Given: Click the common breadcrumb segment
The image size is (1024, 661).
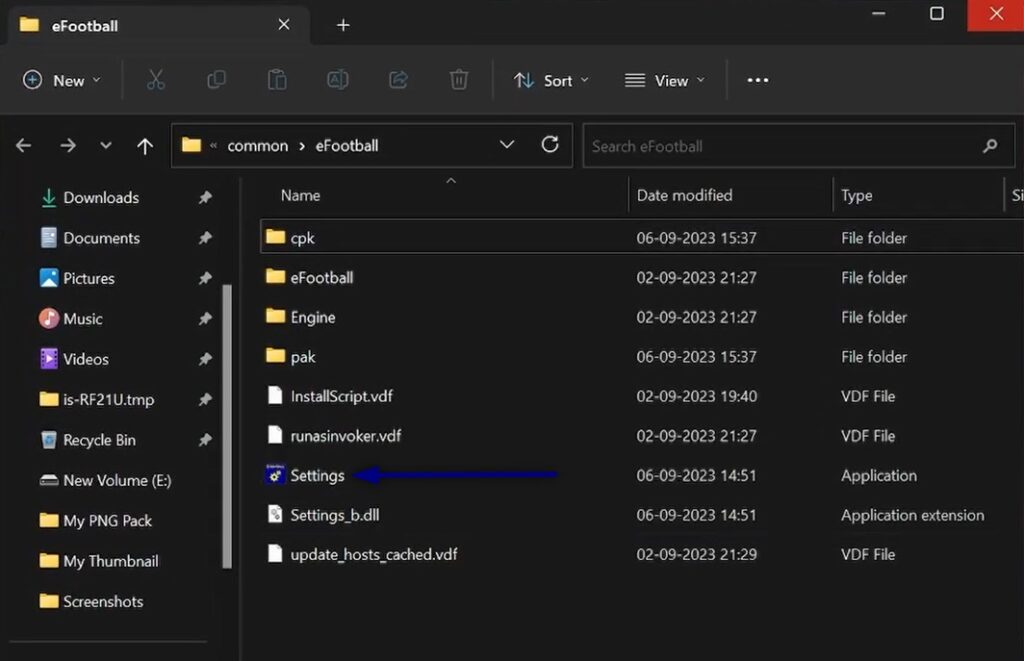Looking at the screenshot, I should tap(257, 146).
